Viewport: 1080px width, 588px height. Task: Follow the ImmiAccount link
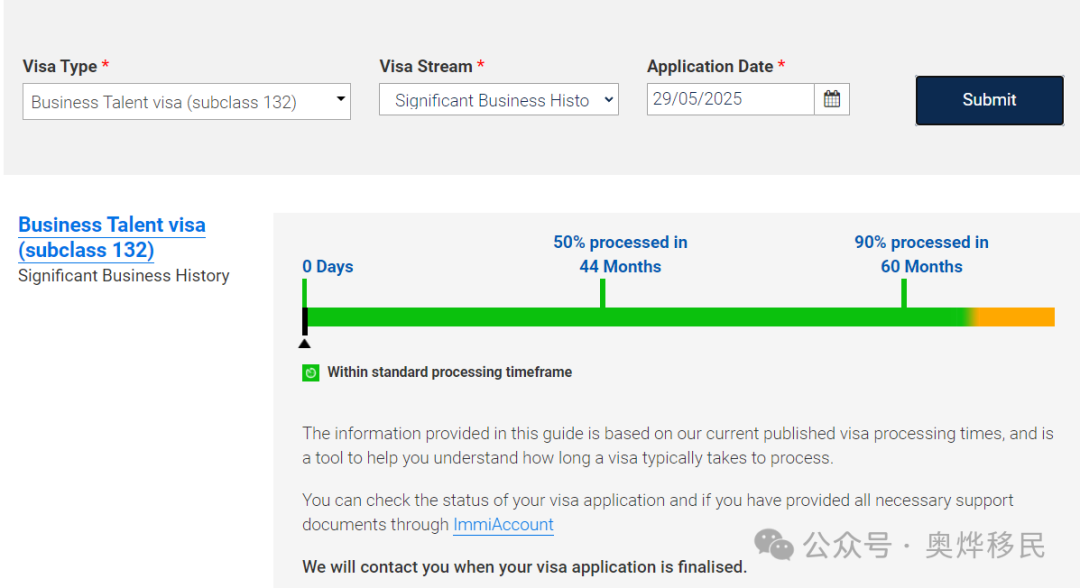click(x=503, y=524)
